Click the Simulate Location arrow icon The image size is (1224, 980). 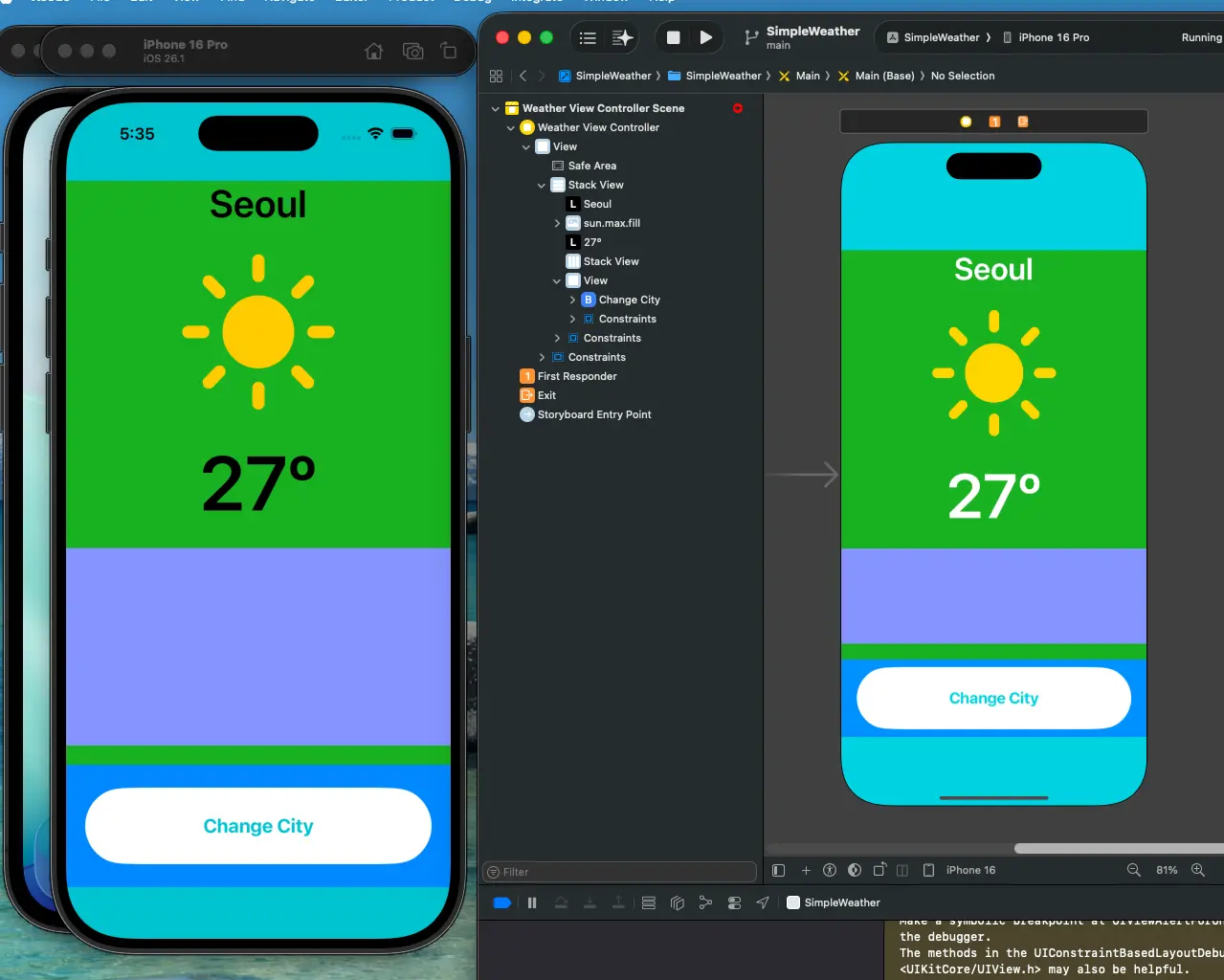click(x=763, y=902)
